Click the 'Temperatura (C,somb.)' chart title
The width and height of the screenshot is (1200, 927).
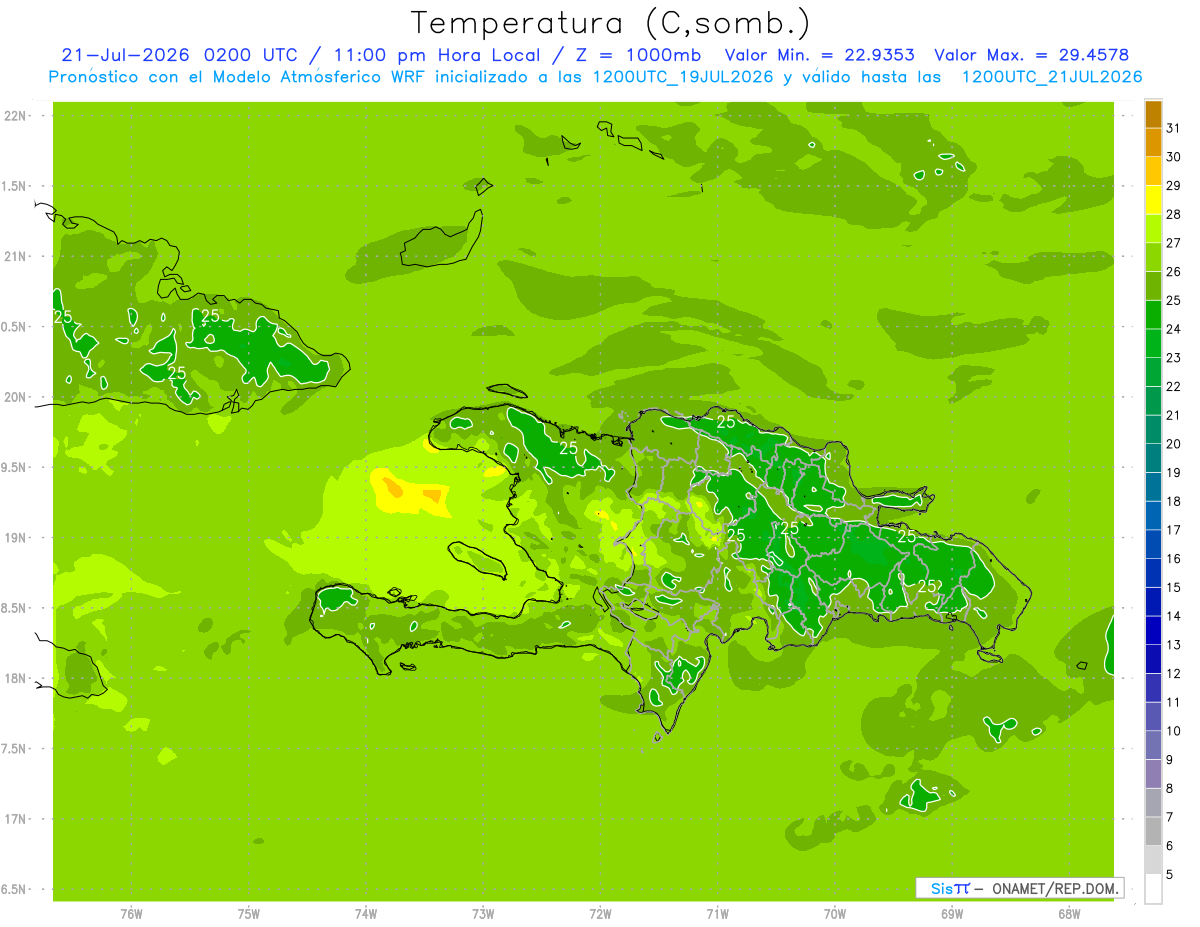pyautogui.click(x=611, y=23)
